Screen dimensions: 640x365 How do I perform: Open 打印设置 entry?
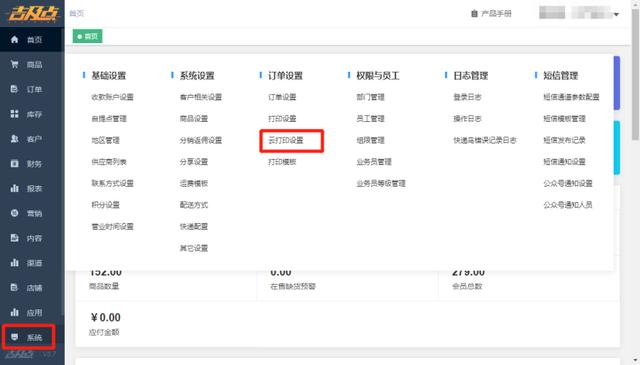tap(282, 119)
